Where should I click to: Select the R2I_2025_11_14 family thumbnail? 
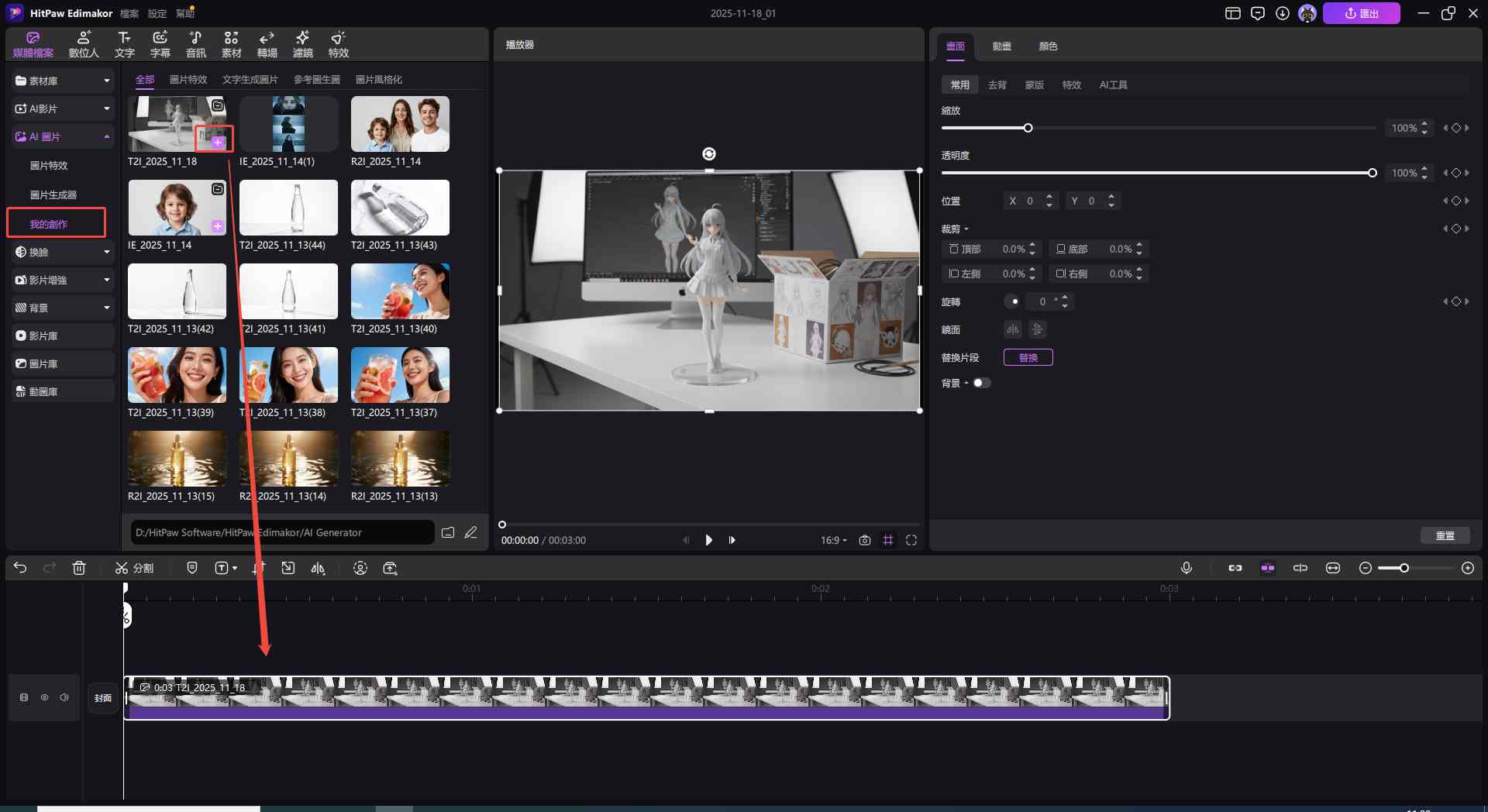click(400, 124)
